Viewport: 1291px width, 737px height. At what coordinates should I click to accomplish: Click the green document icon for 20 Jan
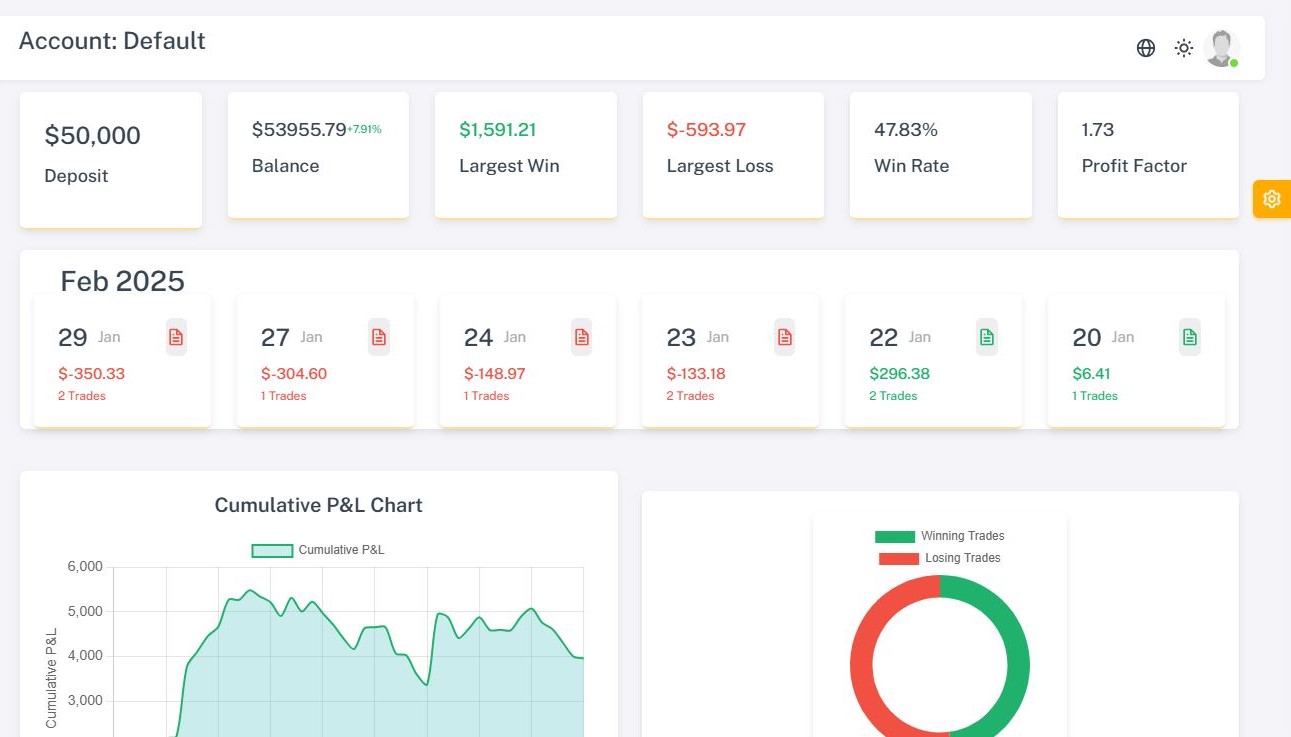tap(1190, 337)
